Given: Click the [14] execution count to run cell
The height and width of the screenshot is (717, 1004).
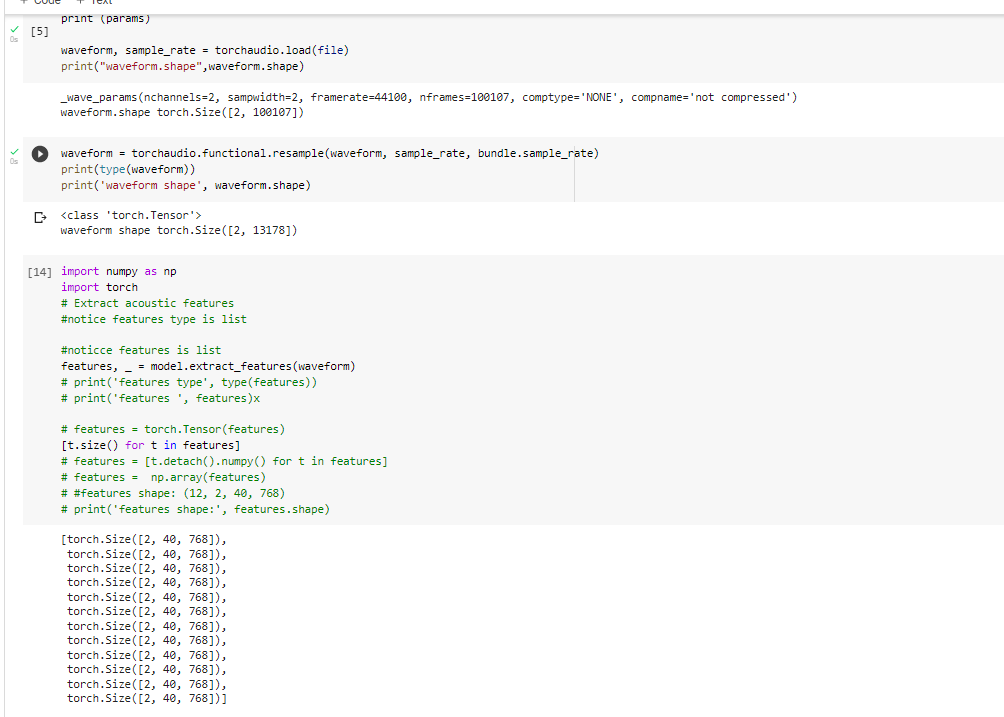Looking at the screenshot, I should (x=40, y=272).
